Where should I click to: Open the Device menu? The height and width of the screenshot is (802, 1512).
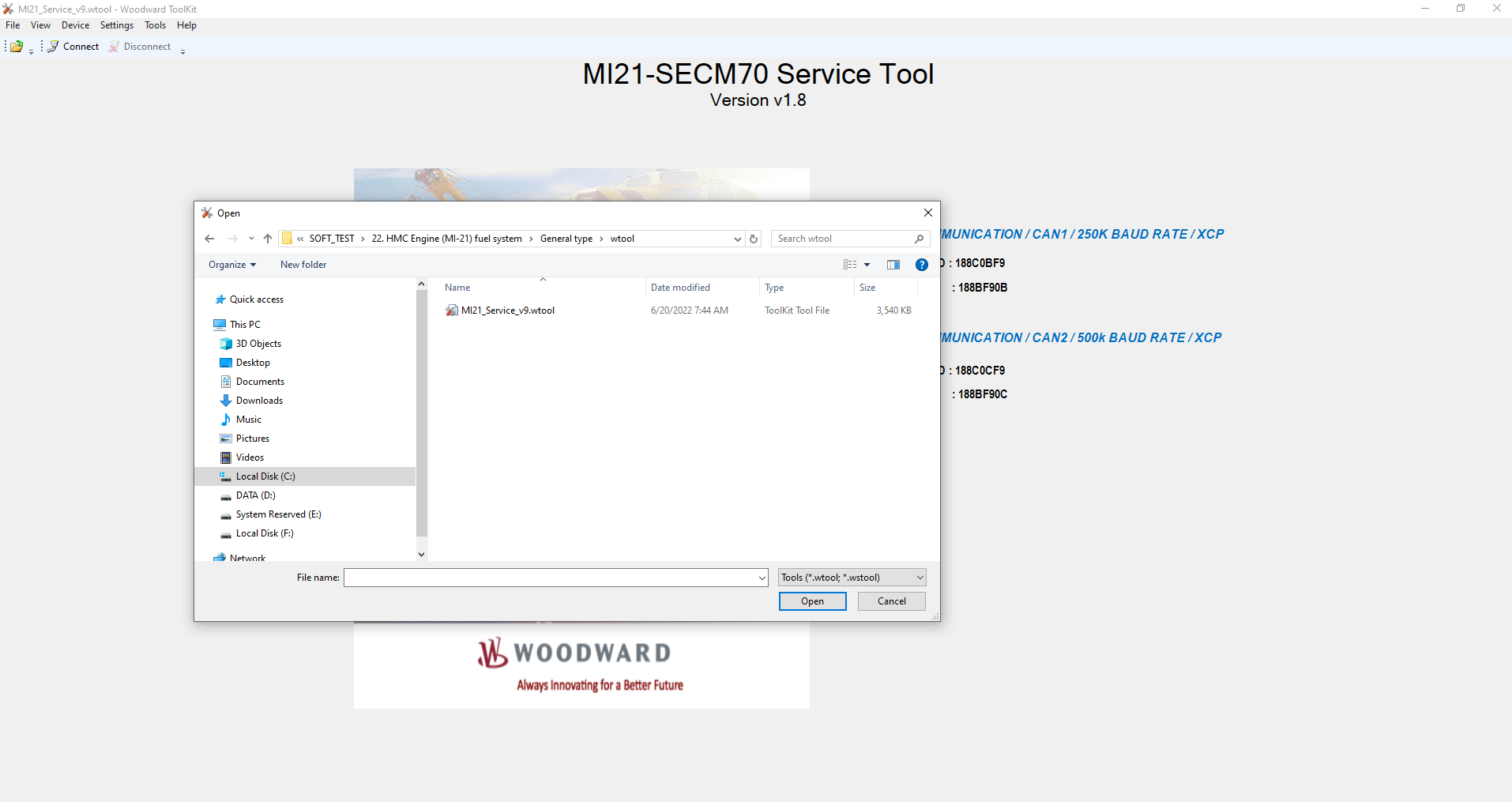[x=75, y=24]
